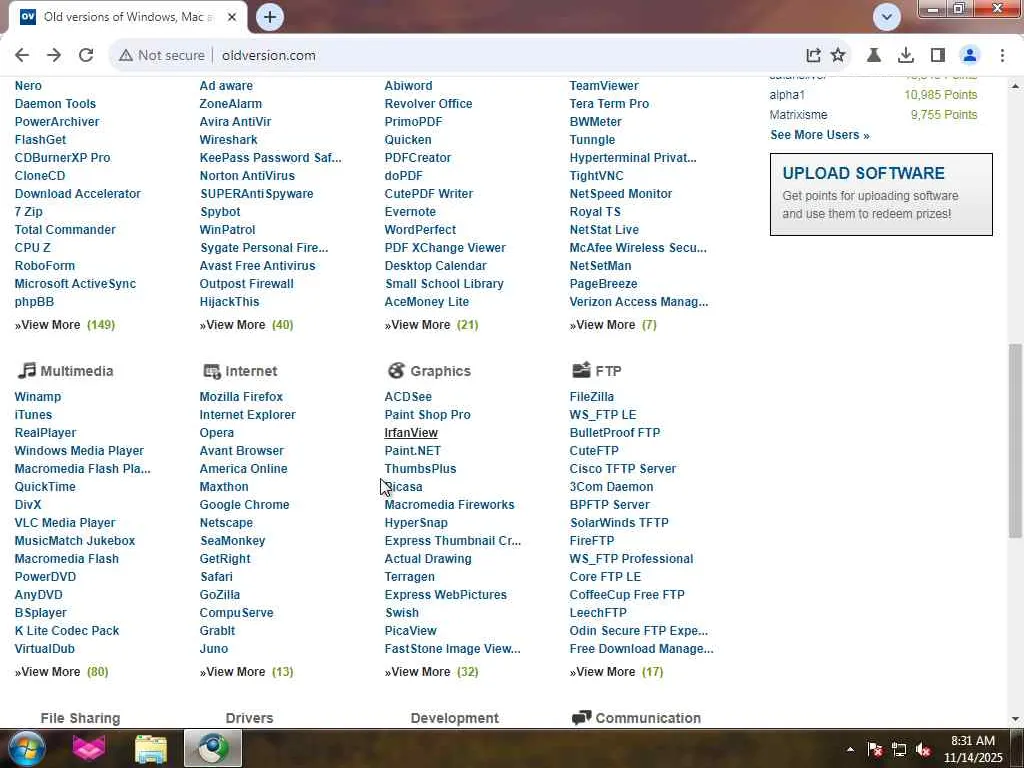The width and height of the screenshot is (1024, 768).
Task: Open a new browser tab
Action: (x=270, y=17)
